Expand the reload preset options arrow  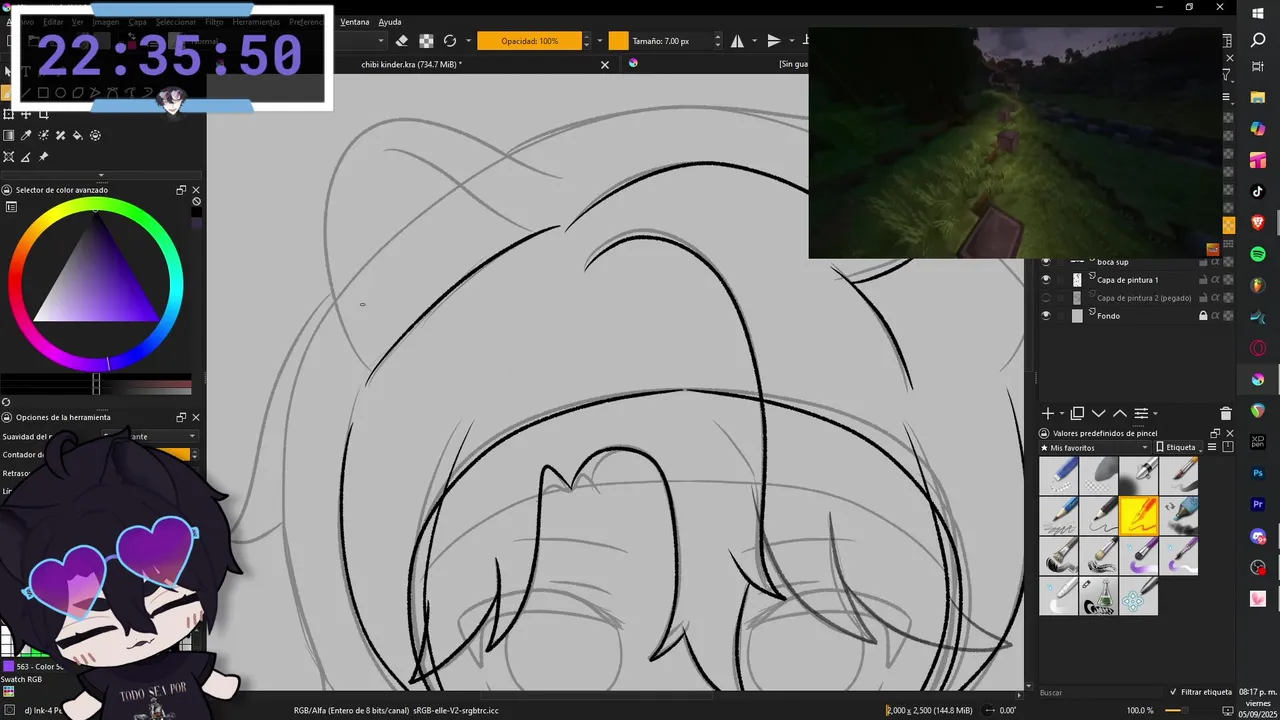468,41
